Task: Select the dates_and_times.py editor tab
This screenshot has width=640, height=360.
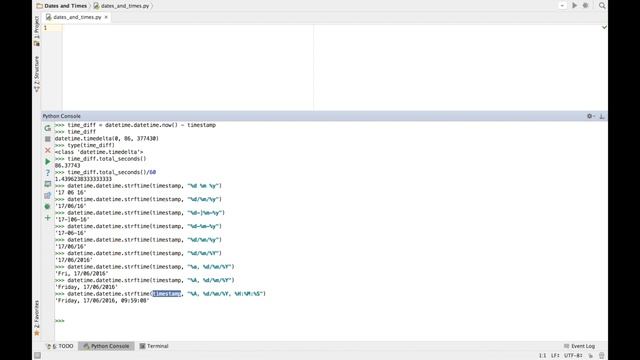Action: [x=77, y=17]
